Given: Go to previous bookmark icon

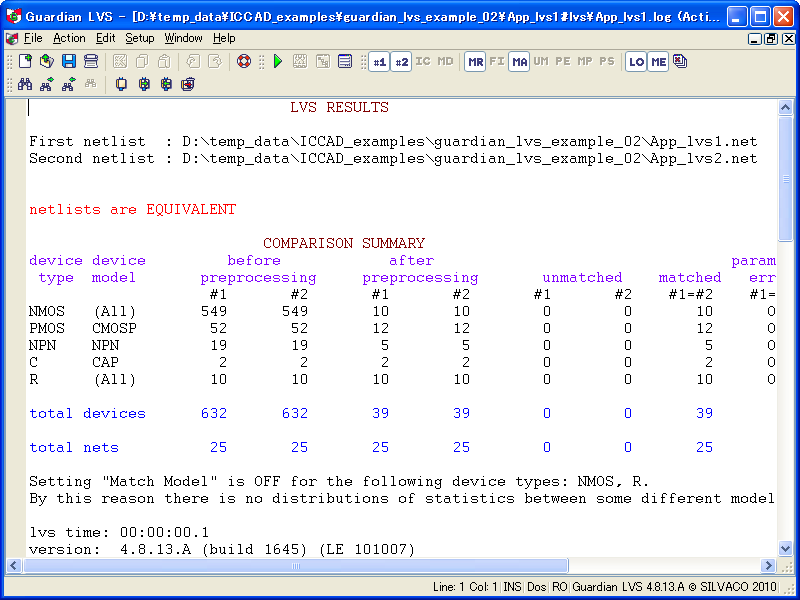Looking at the screenshot, I should pyautogui.click(x=166, y=84).
